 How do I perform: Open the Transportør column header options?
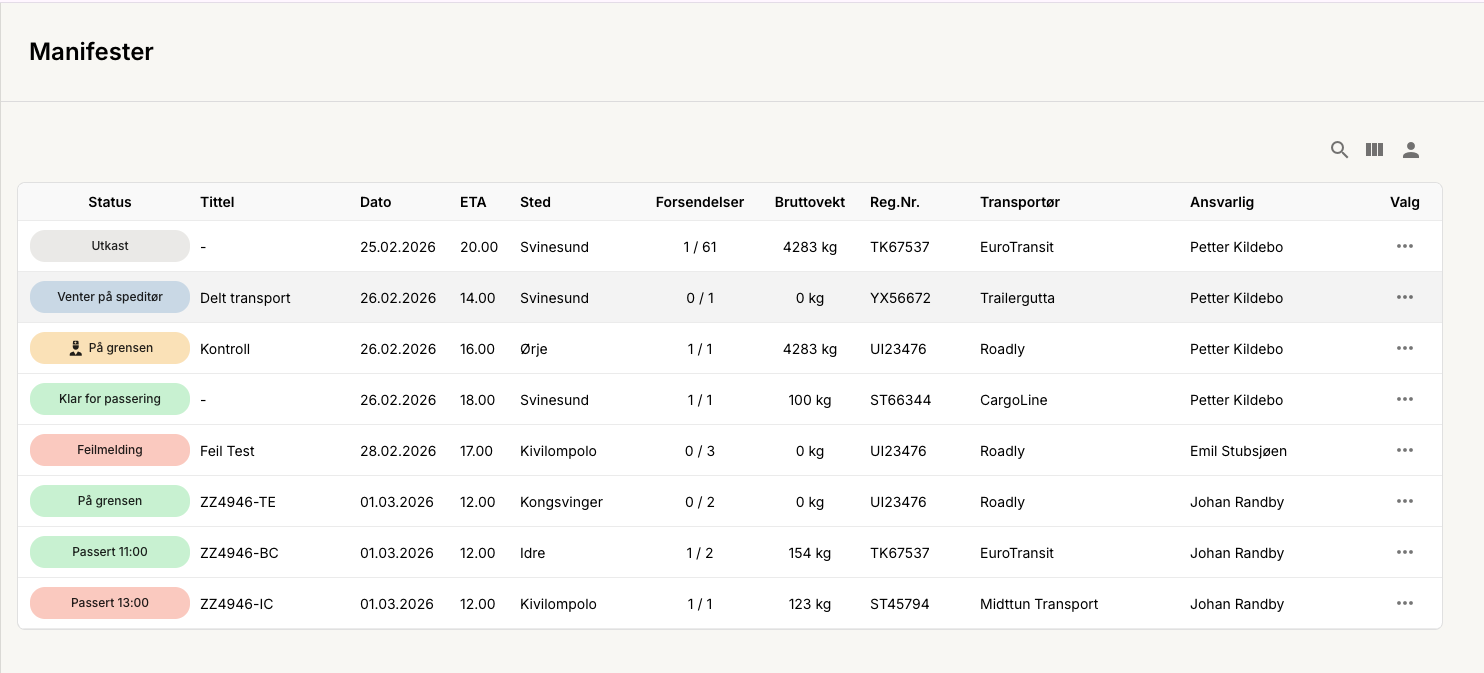point(1020,202)
